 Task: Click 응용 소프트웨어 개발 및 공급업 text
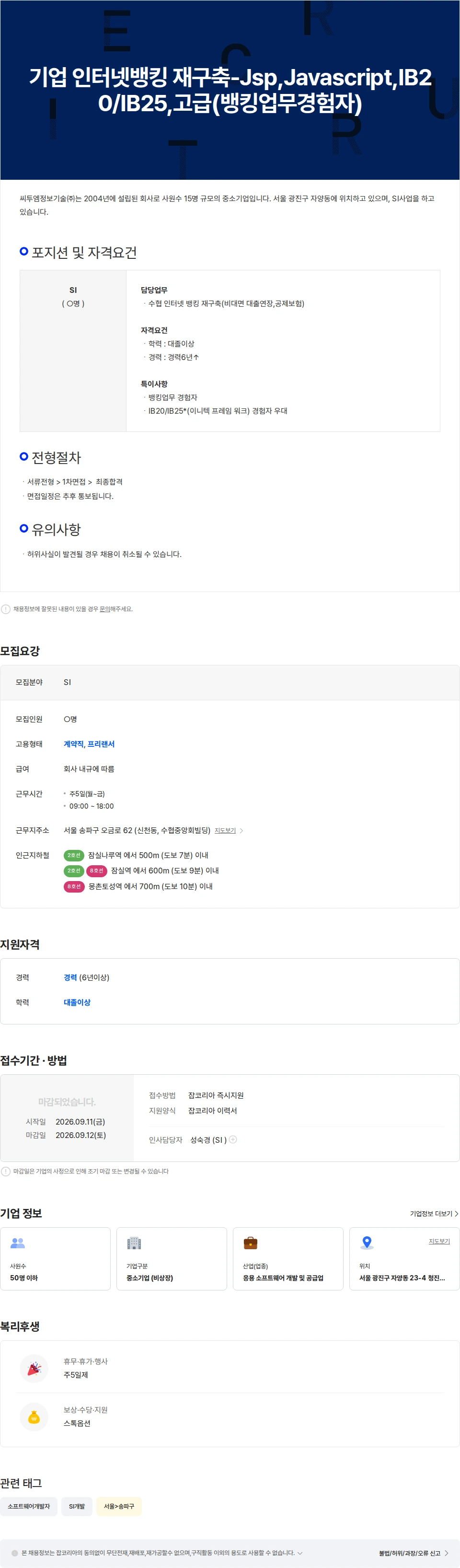tap(283, 1278)
